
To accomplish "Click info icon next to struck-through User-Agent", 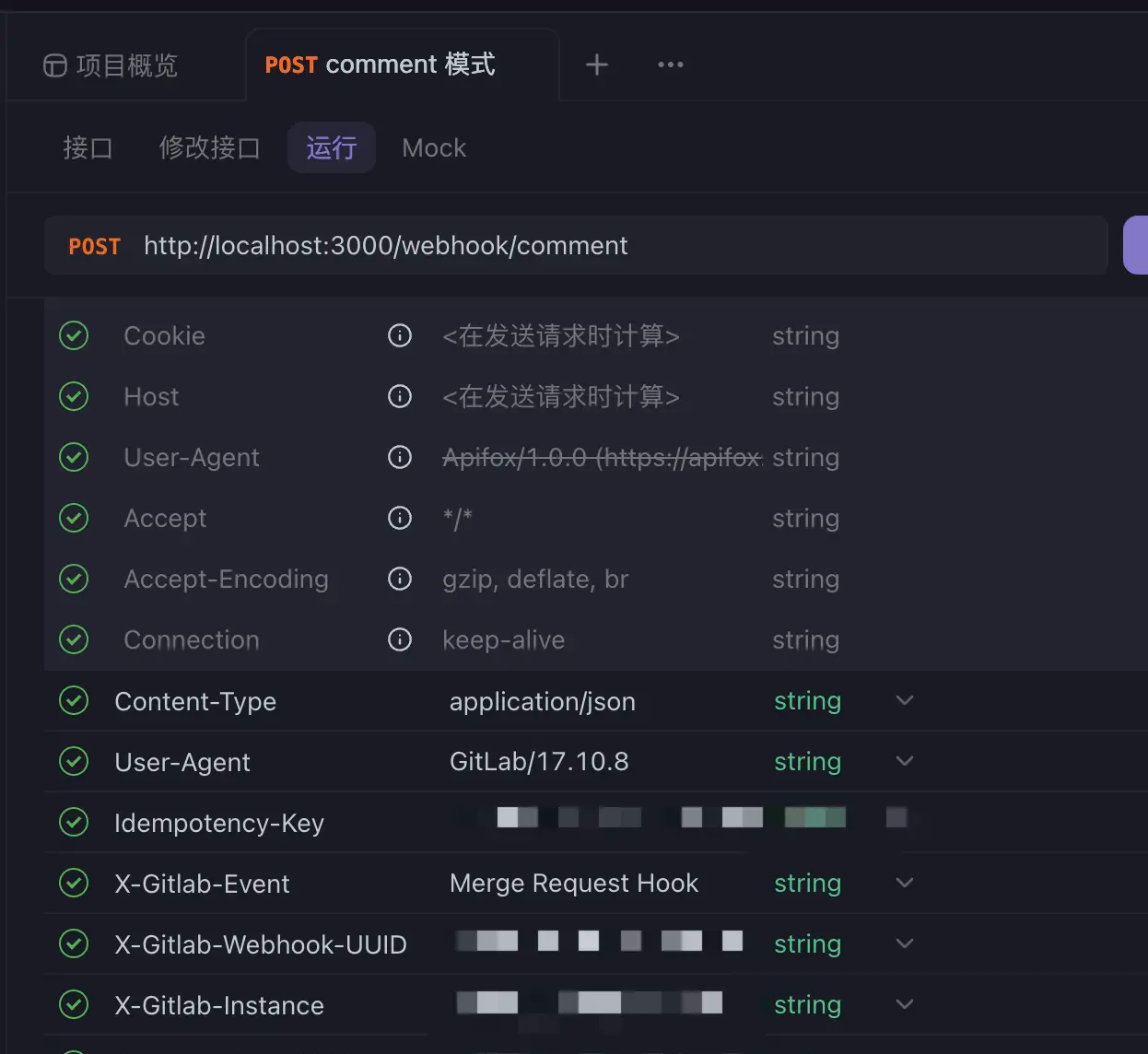I will coord(400,457).
